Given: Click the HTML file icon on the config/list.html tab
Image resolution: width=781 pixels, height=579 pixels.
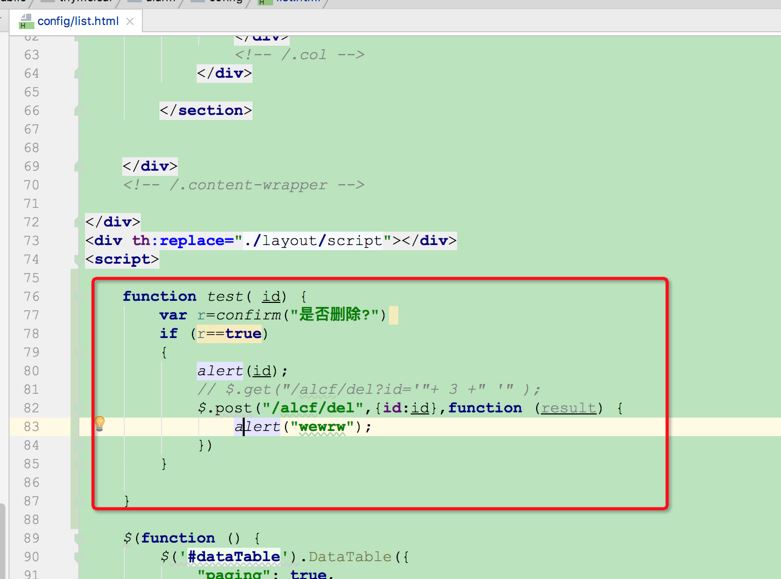Looking at the screenshot, I should (x=26, y=21).
